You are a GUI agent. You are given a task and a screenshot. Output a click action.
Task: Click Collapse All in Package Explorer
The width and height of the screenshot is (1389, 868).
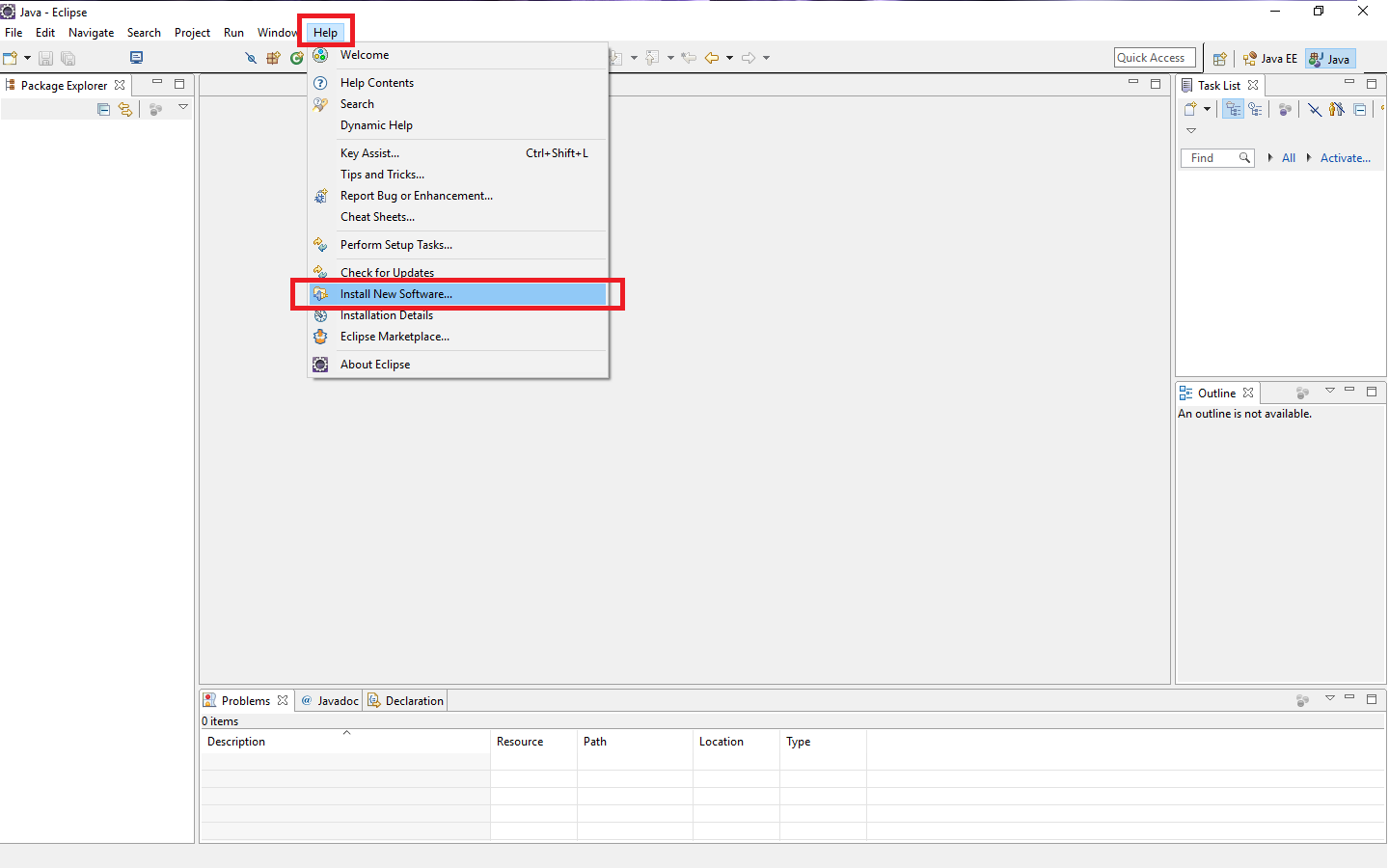tap(104, 109)
